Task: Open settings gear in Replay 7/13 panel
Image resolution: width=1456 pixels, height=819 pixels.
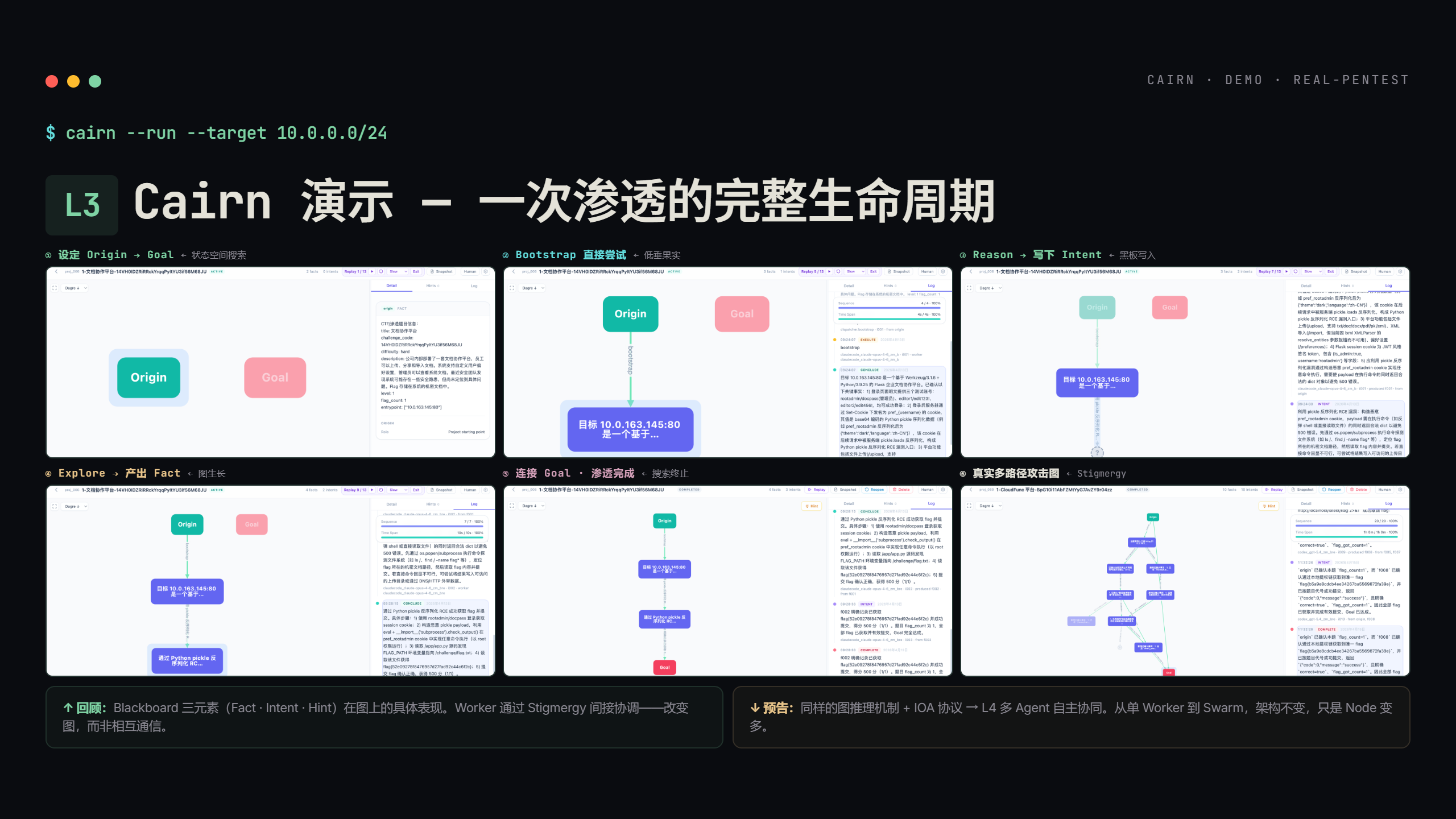Action: (x=1400, y=272)
